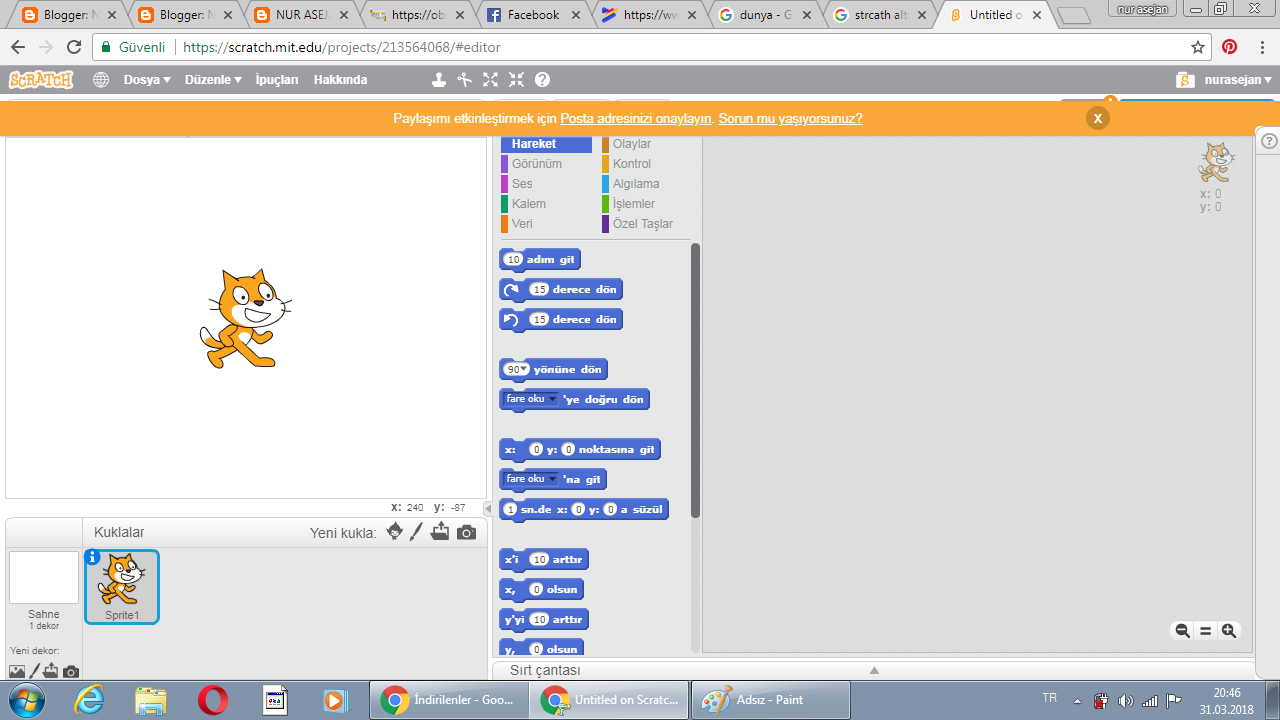Click y'yi 10 arttır block
The height and width of the screenshot is (720, 1280).
click(544, 619)
